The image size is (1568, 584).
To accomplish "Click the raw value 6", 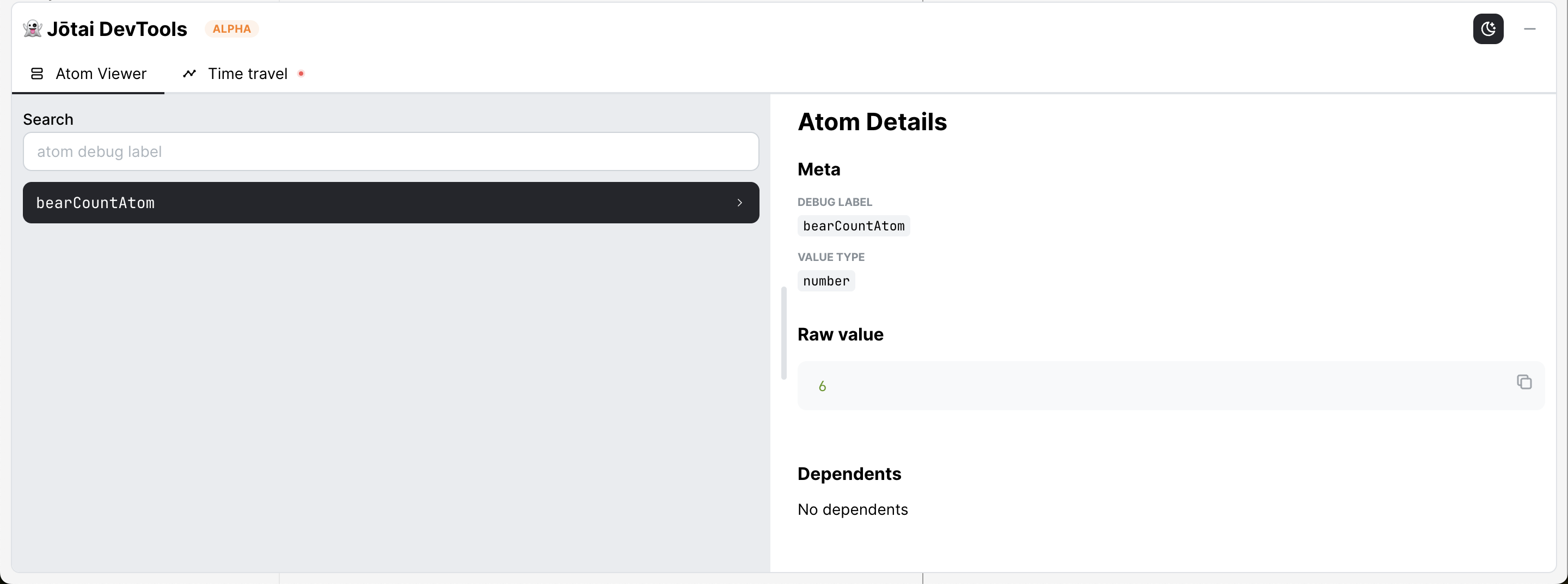I will (x=822, y=386).
